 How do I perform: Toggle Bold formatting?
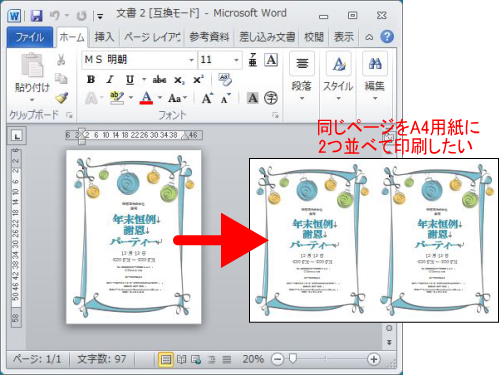pos(91,79)
